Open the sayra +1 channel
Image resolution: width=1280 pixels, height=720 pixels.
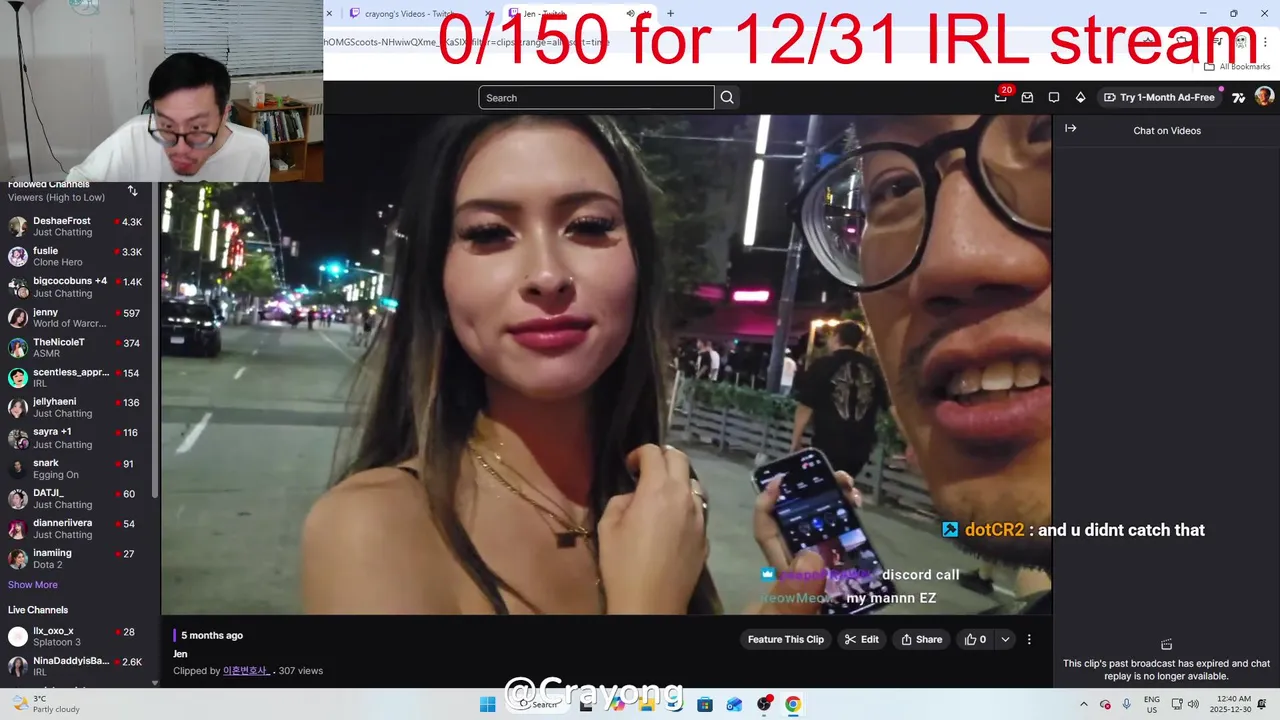pyautogui.click(x=78, y=438)
